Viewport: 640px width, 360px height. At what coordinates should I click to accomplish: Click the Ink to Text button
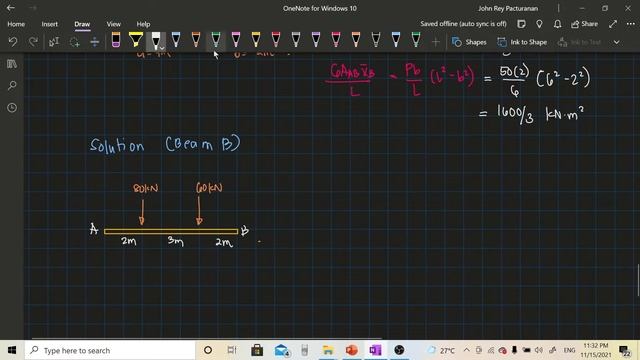[580, 42]
